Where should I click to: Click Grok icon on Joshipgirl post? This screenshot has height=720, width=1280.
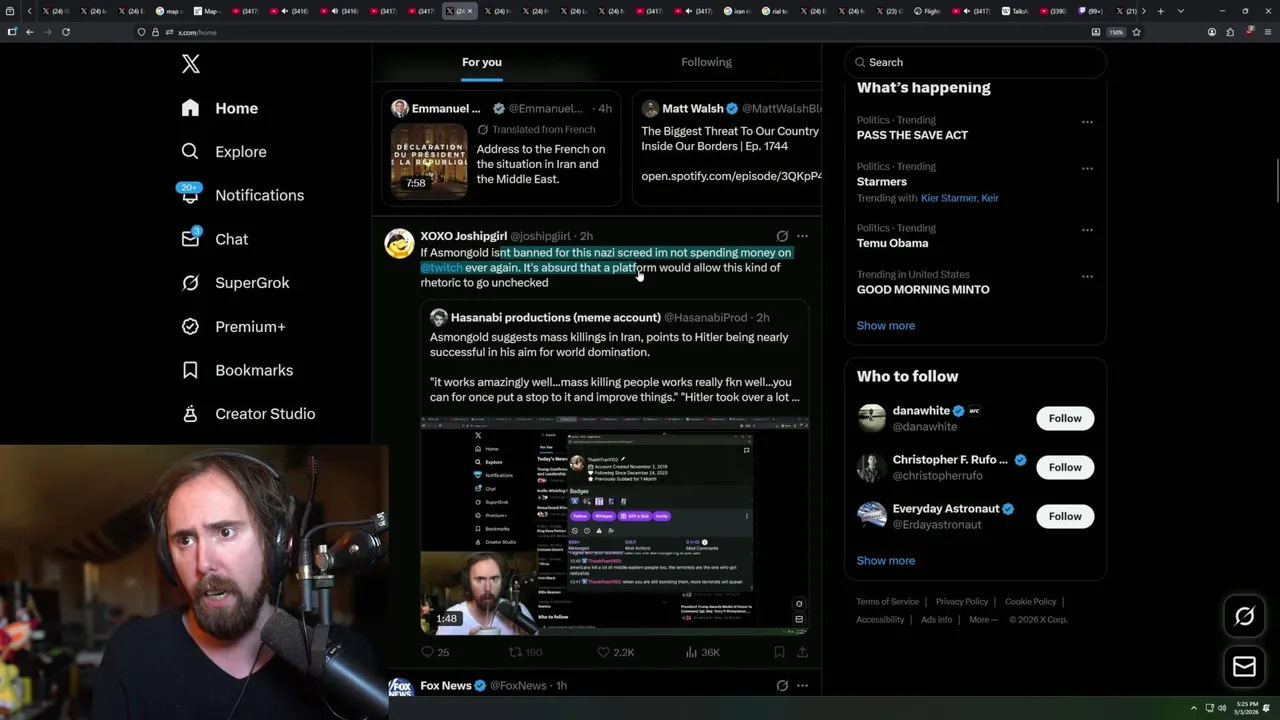[782, 236]
